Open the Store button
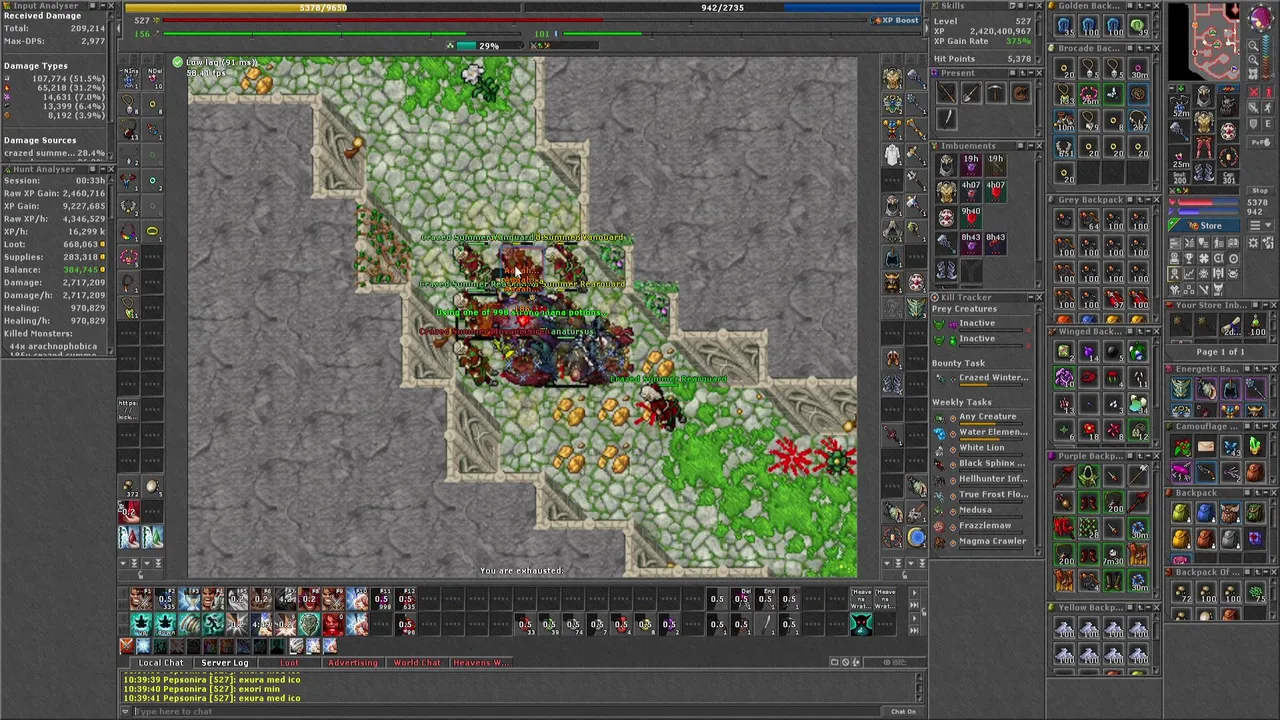The height and width of the screenshot is (720, 1280). [1204, 225]
